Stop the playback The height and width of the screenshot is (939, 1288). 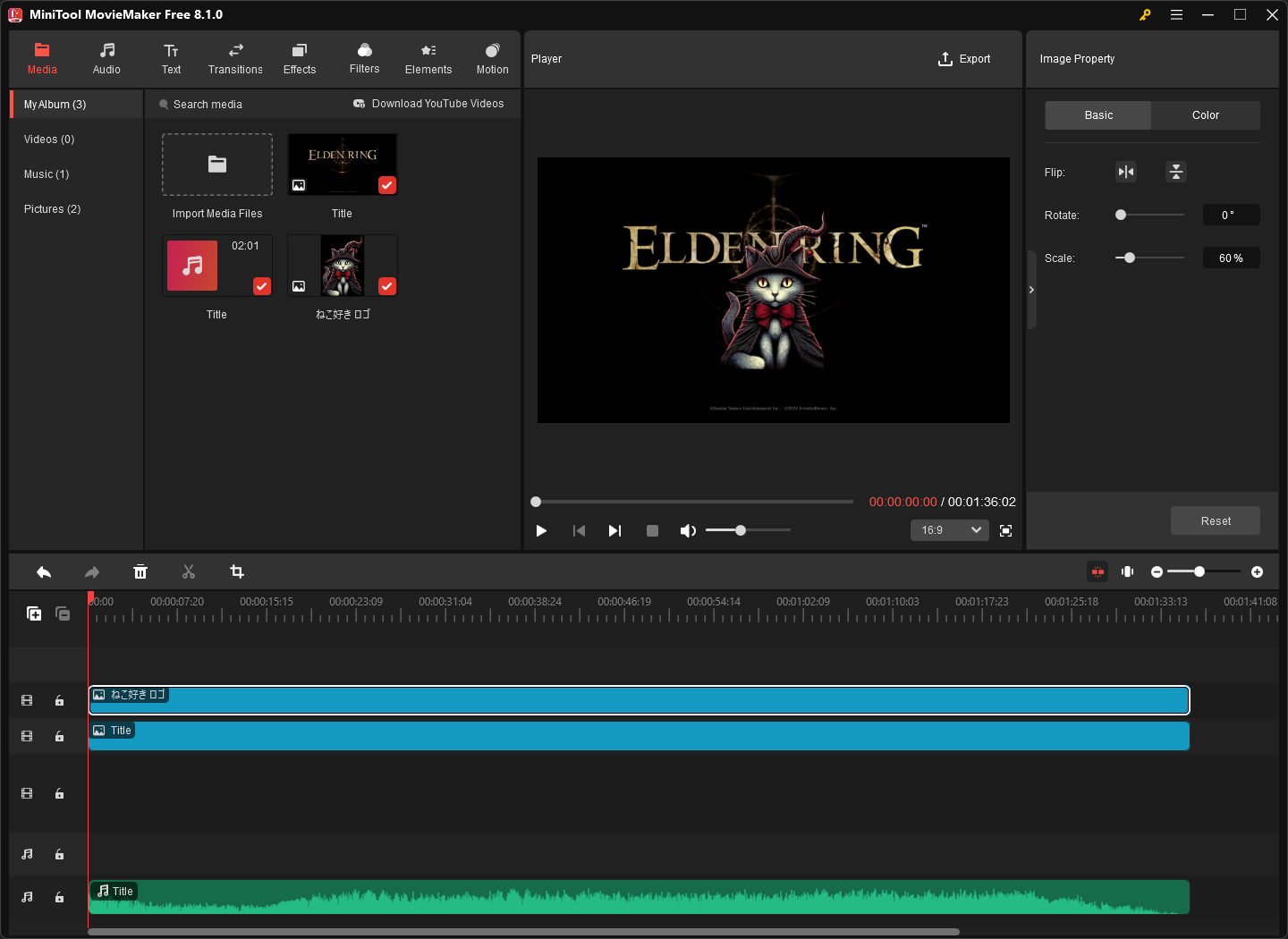652,530
